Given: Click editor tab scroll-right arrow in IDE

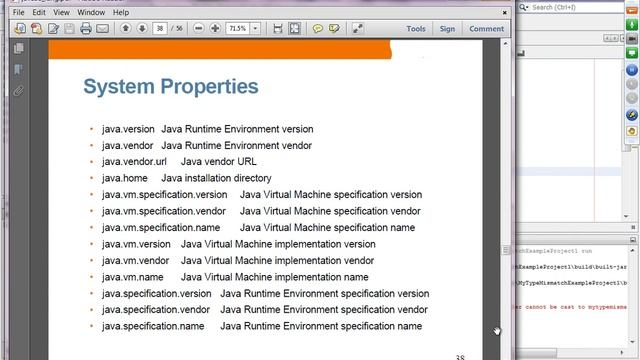Looking at the screenshot, I should point(614,38).
